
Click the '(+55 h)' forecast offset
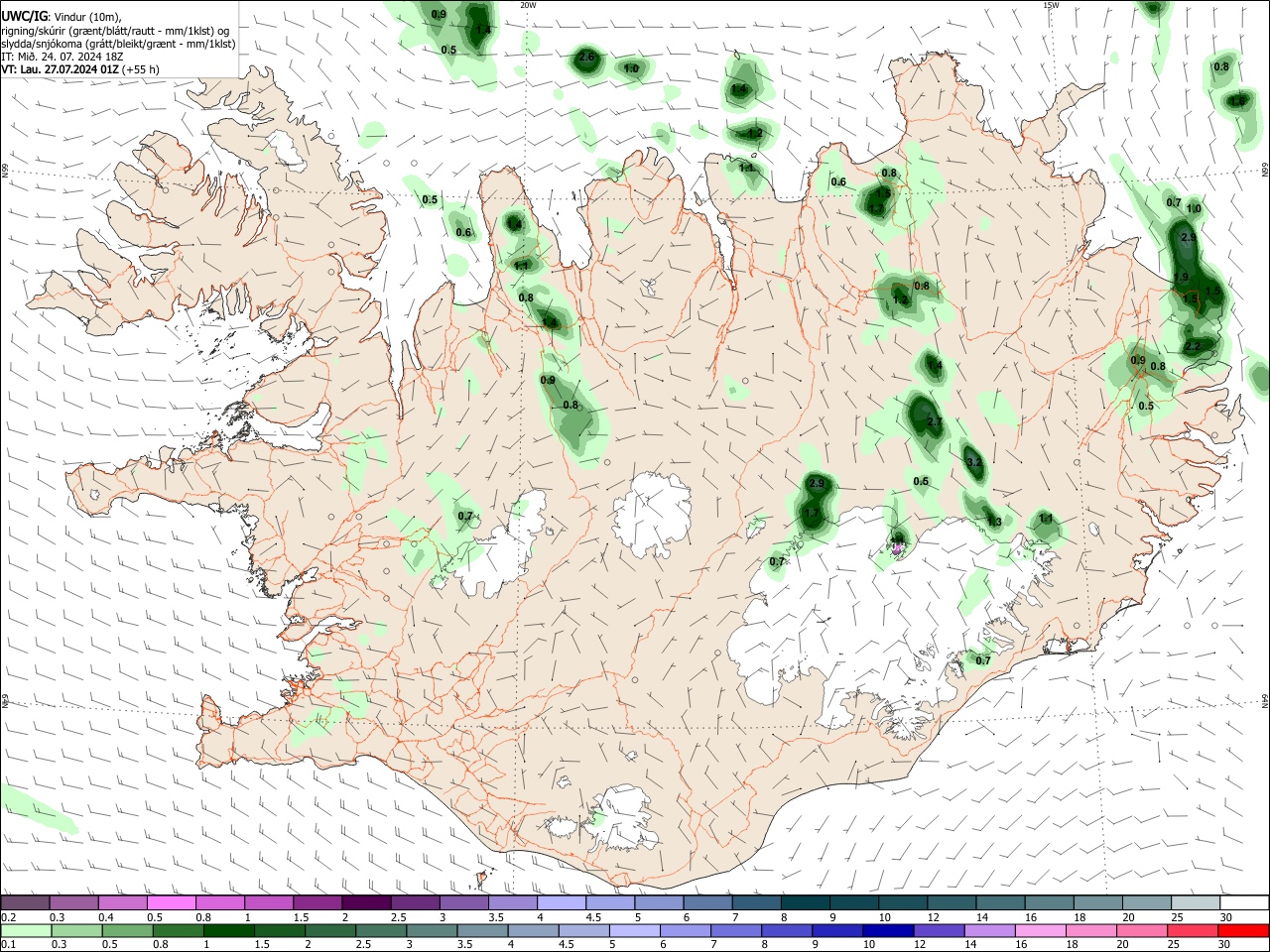coord(141,69)
